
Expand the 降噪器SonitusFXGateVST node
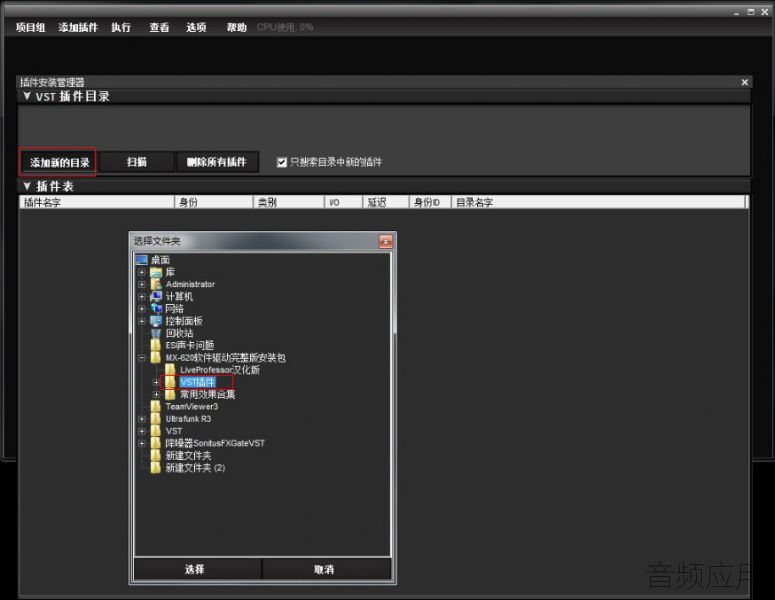[142, 443]
